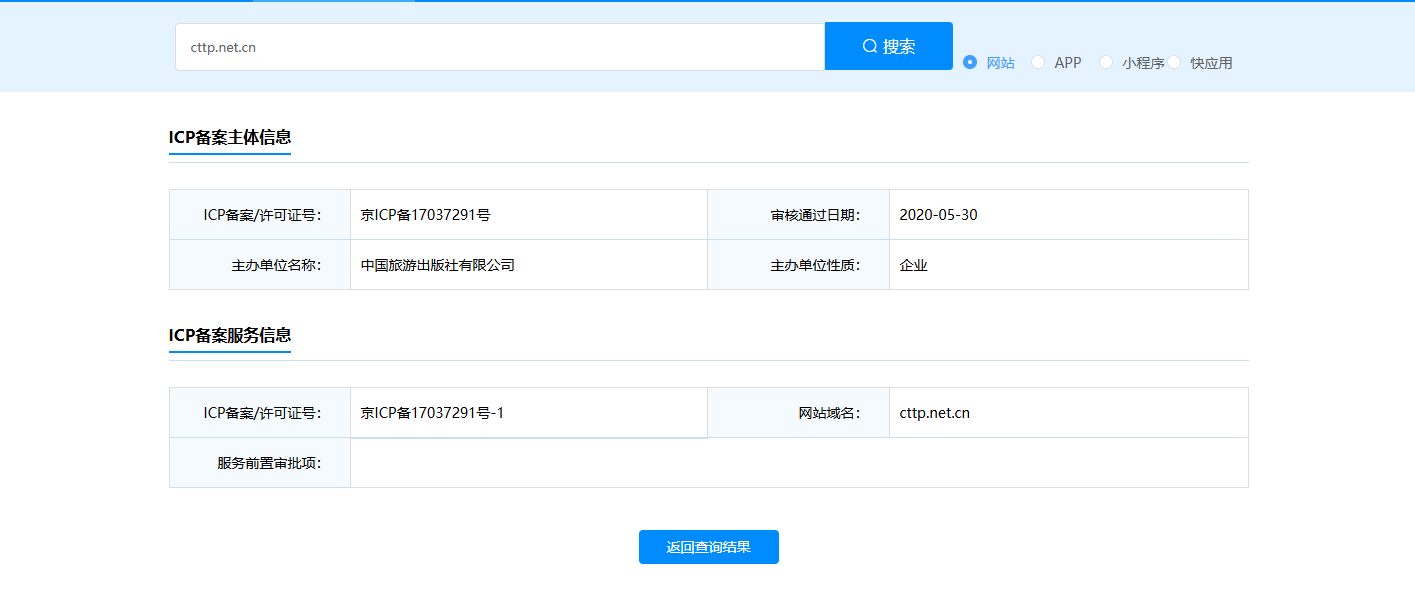Viewport: 1415px width, 595px height.
Task: Click the magnifier icon in search button
Action: point(870,46)
